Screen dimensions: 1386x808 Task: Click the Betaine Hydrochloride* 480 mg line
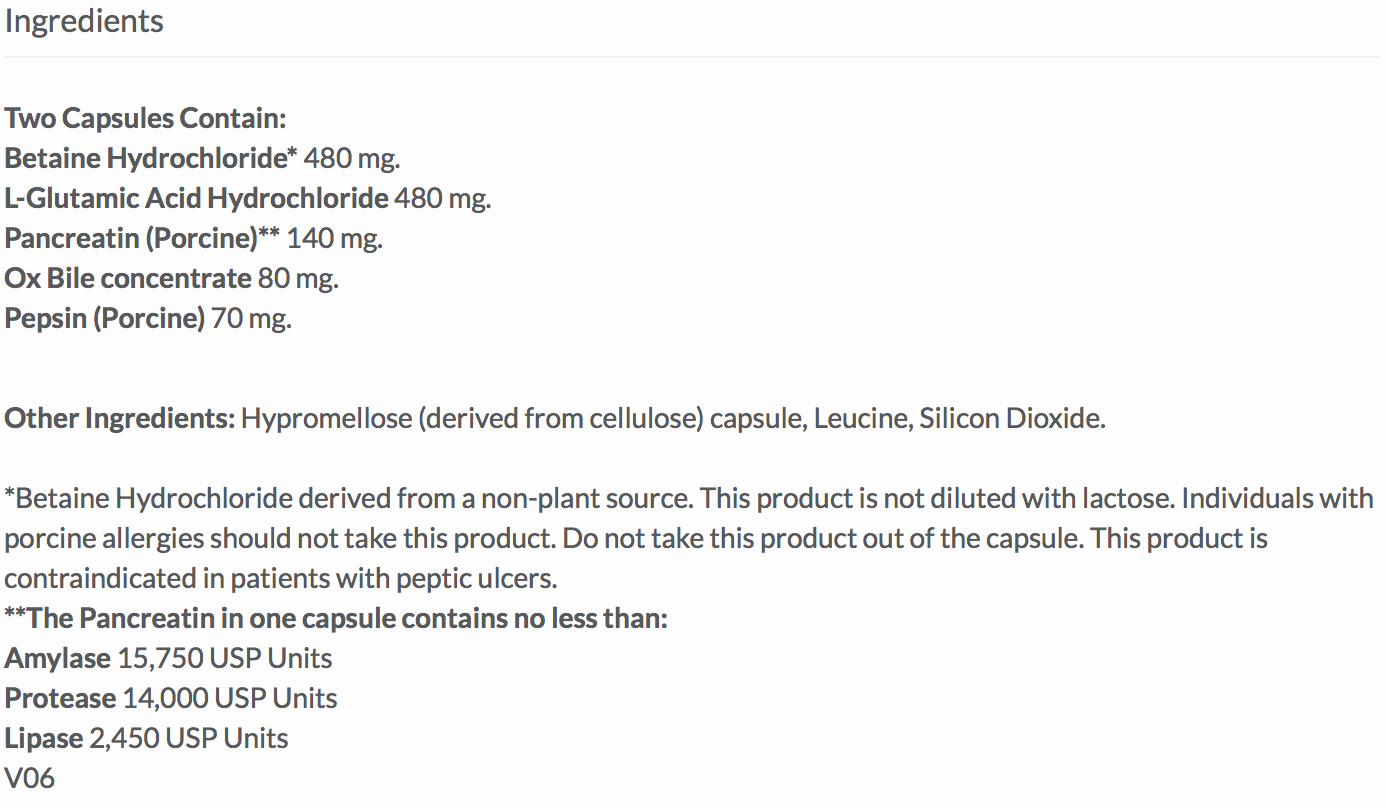[203, 158]
